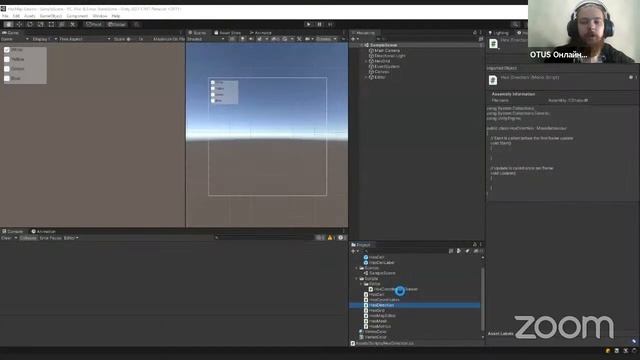
Task: Expand Editor object in Hierarchy
Action: [x=366, y=77]
